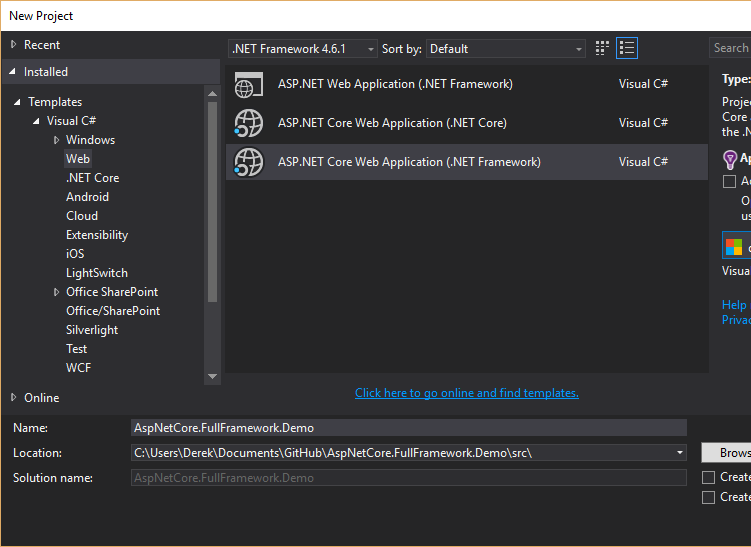The height and width of the screenshot is (547, 751).
Task: Select the Web template category
Action: (78, 159)
